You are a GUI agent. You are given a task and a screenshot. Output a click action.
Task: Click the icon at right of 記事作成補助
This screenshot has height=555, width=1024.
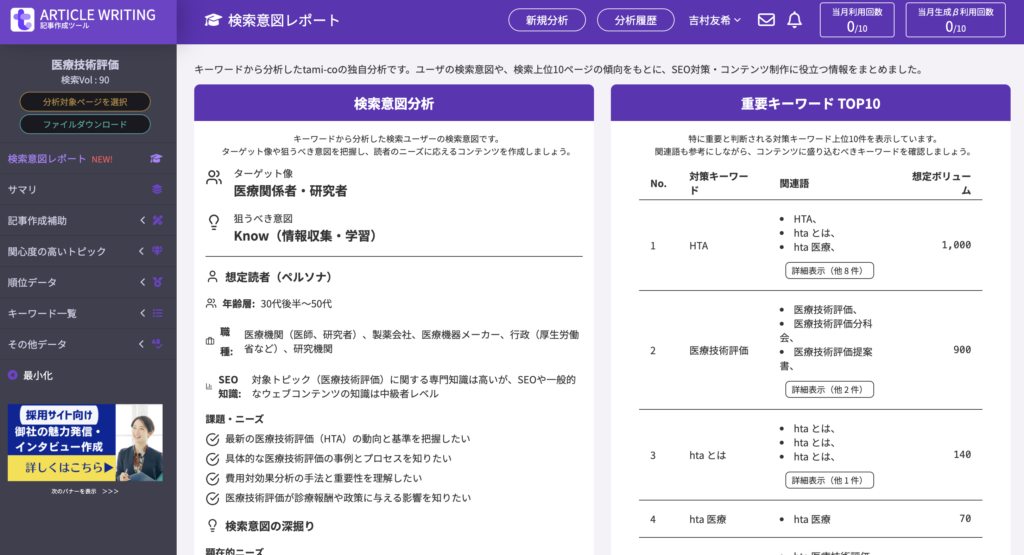point(157,220)
